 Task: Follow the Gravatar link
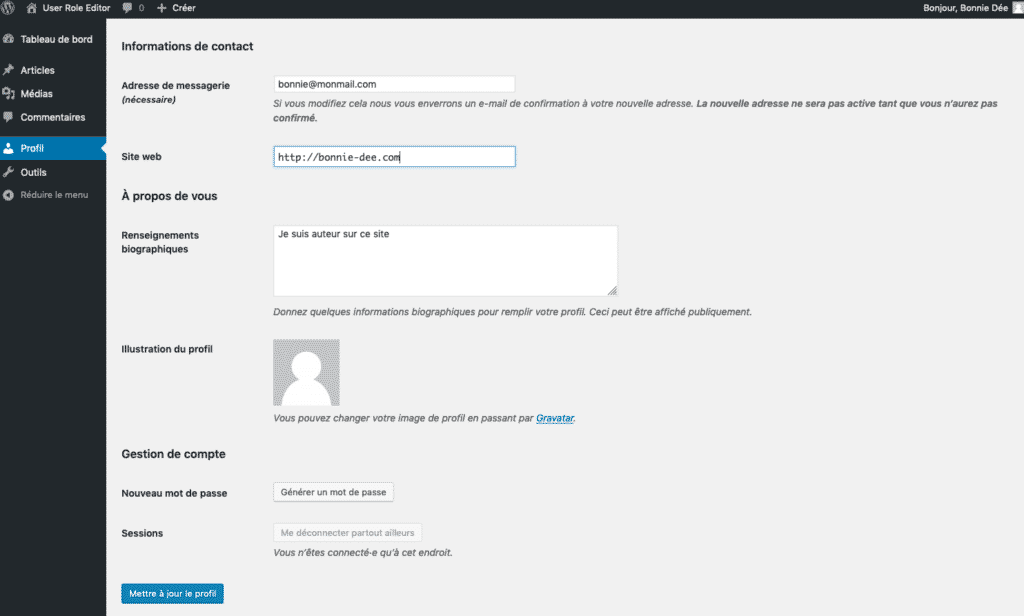point(555,418)
